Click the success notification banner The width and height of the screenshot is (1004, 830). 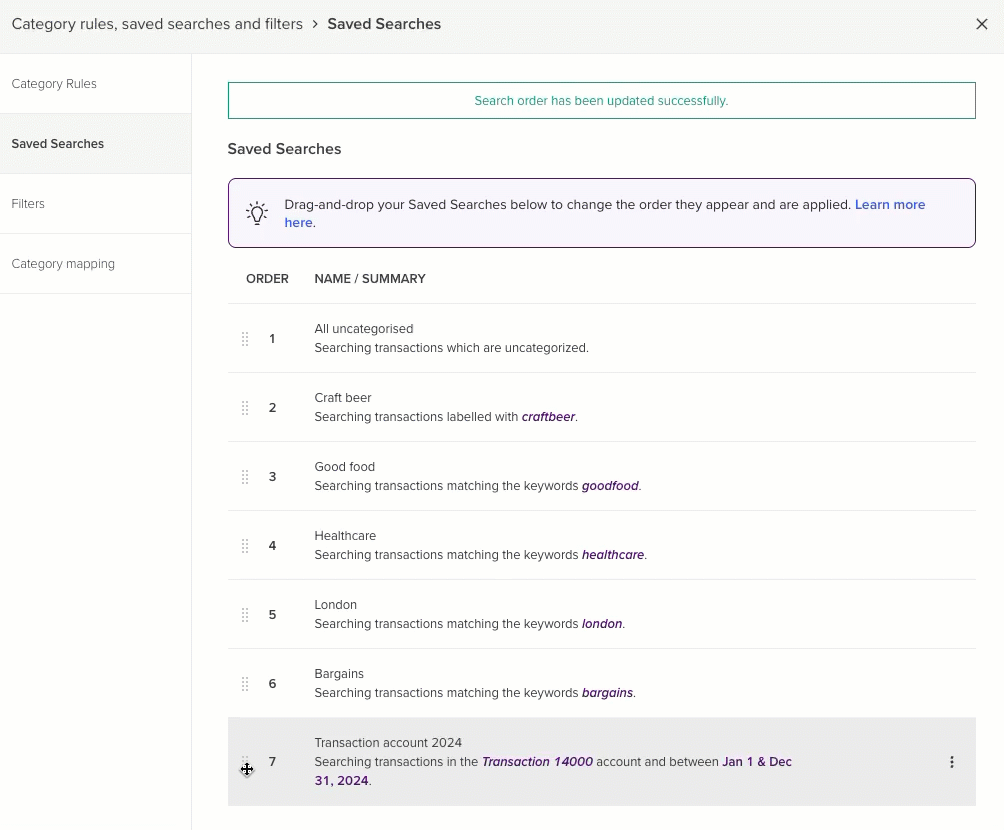tap(601, 101)
